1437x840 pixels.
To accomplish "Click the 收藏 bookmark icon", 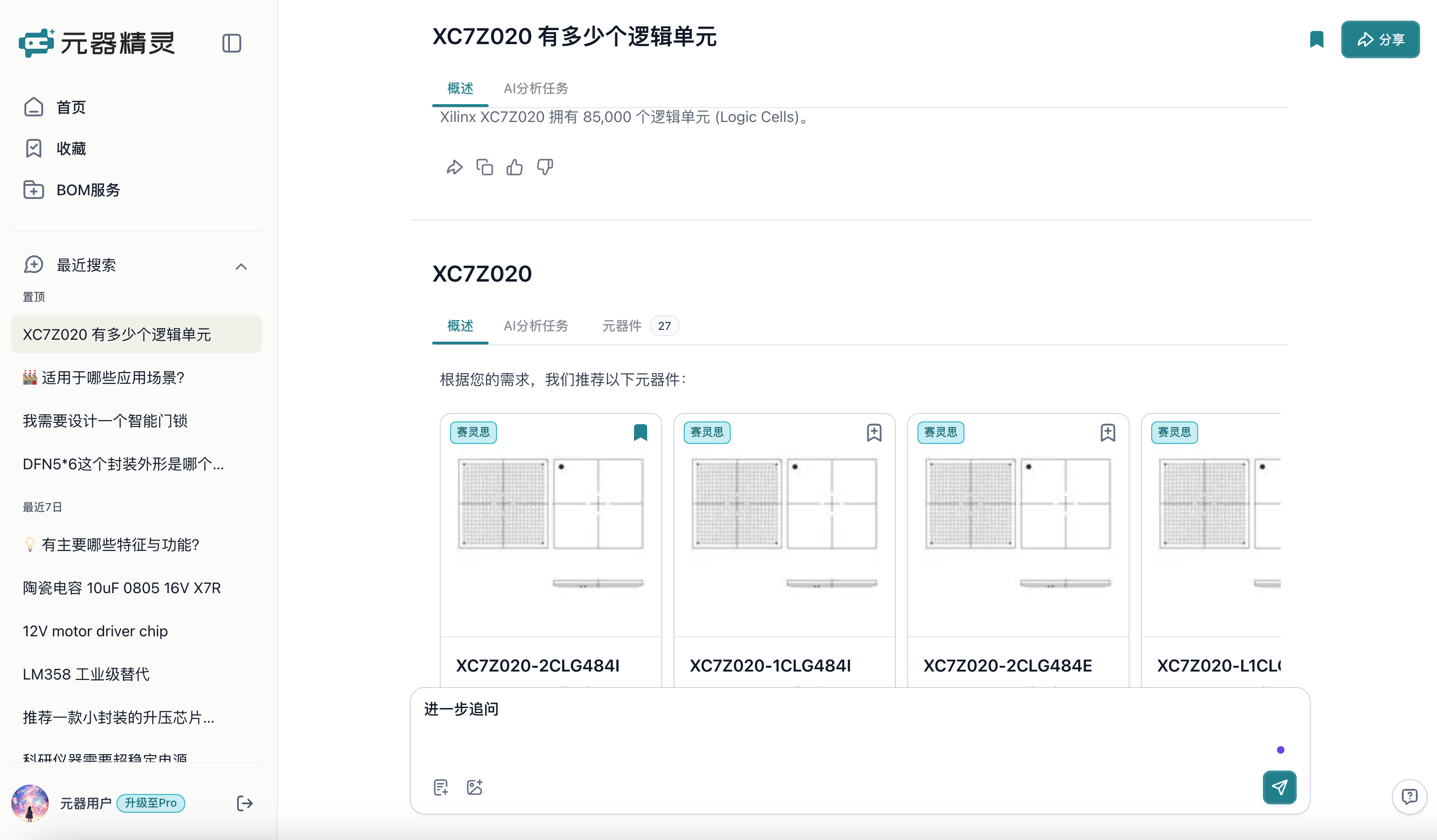I will pyautogui.click(x=34, y=148).
